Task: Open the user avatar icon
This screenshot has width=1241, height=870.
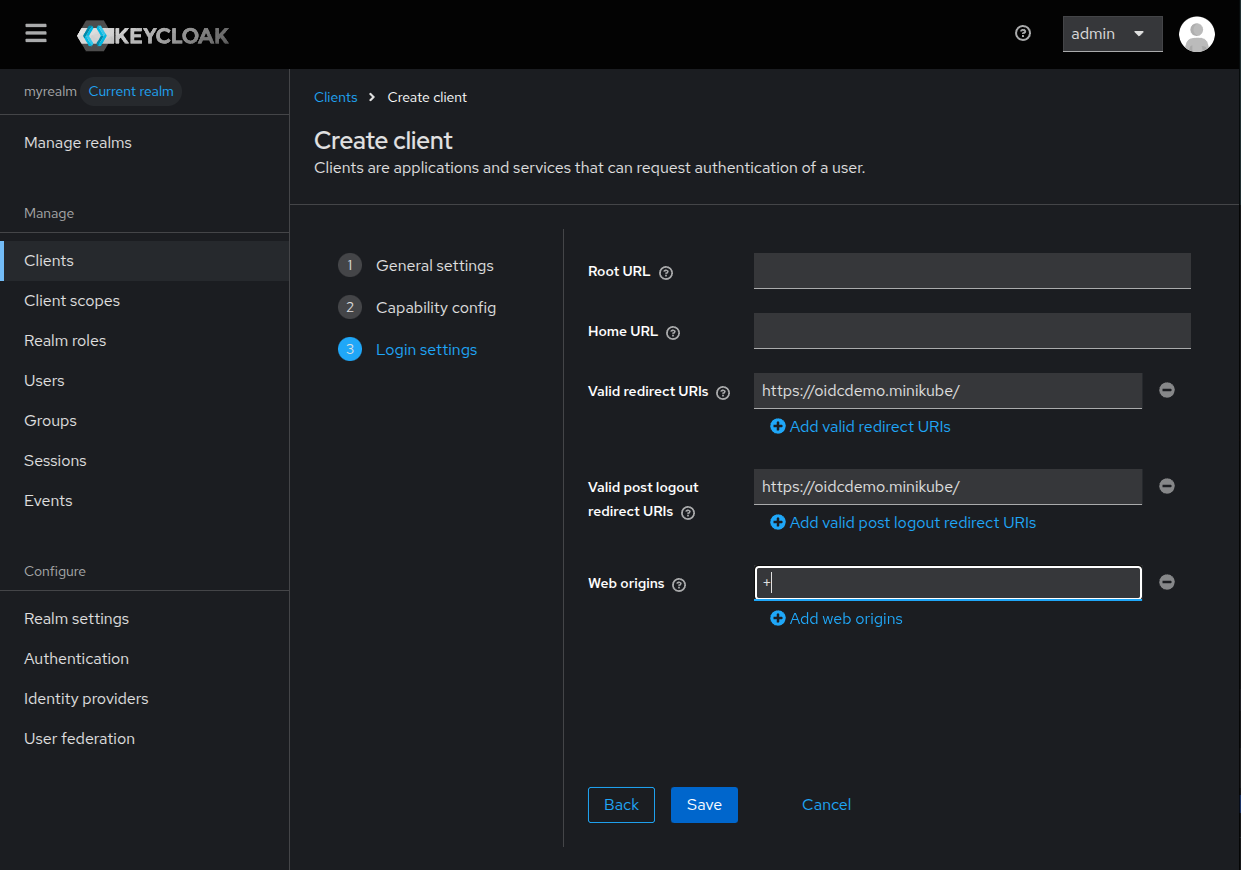Action: 1196,34
